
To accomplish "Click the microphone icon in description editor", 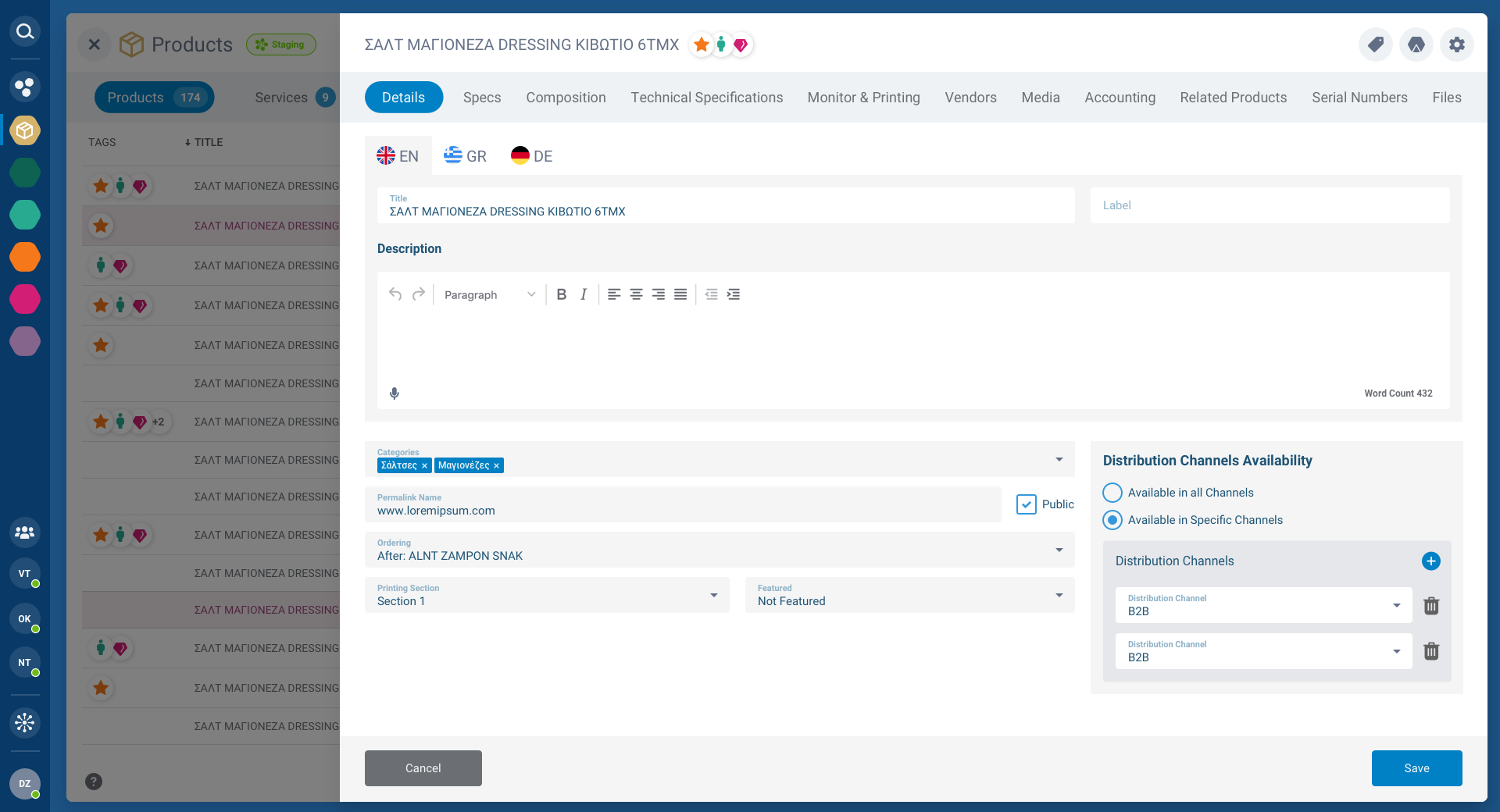I will pyautogui.click(x=394, y=394).
